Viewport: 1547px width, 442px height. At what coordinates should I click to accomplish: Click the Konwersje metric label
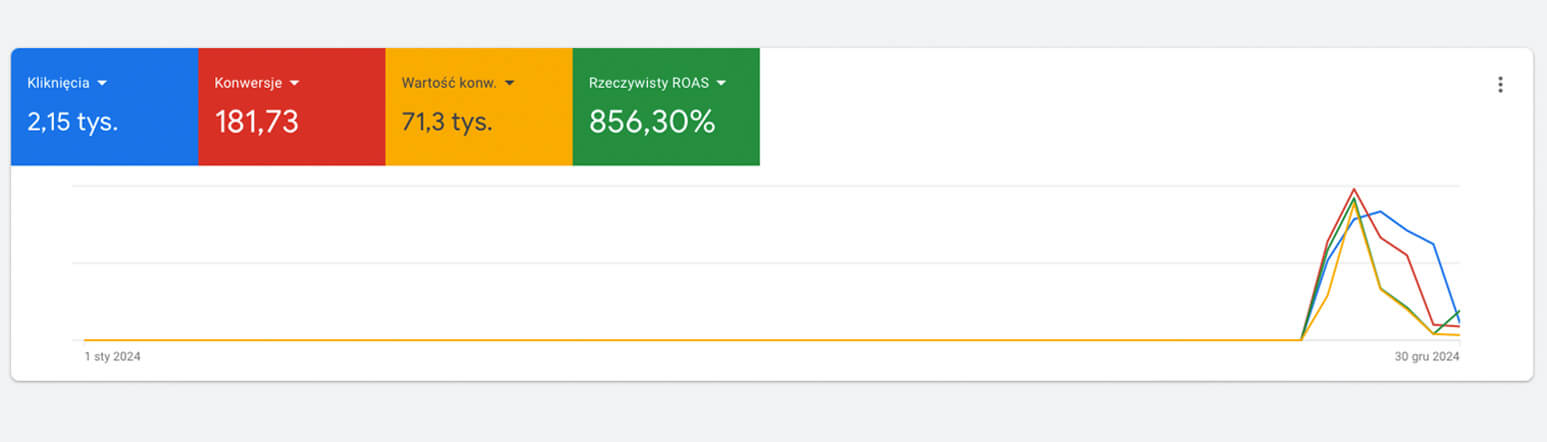248,83
